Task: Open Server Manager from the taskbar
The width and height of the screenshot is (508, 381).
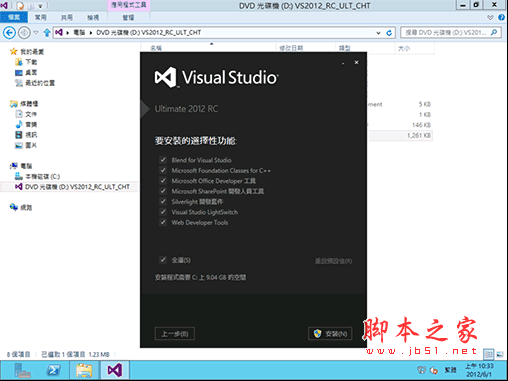Action: pos(23,370)
